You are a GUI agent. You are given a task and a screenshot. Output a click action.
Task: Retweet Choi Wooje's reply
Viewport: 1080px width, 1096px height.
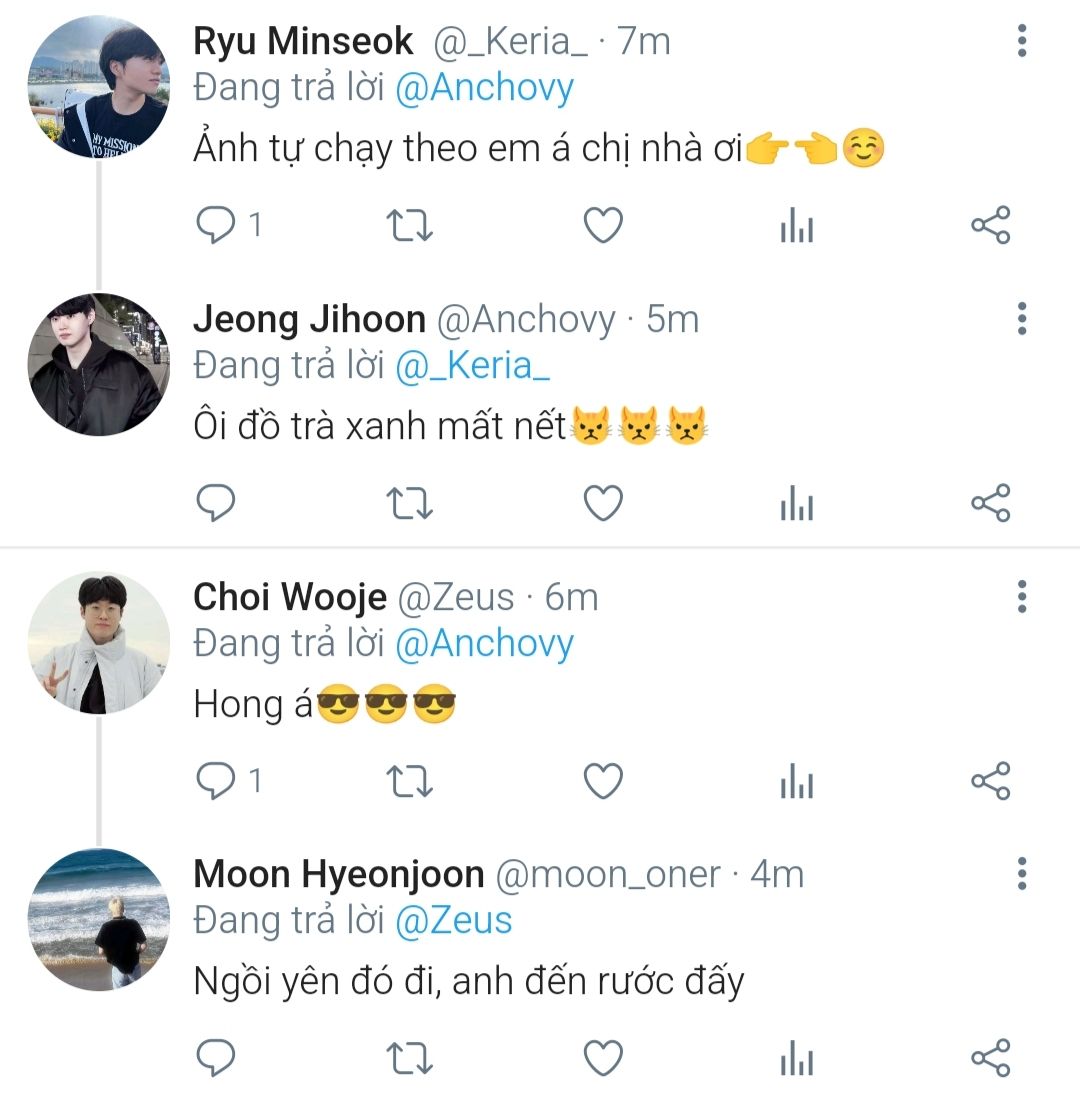pyautogui.click(x=409, y=781)
